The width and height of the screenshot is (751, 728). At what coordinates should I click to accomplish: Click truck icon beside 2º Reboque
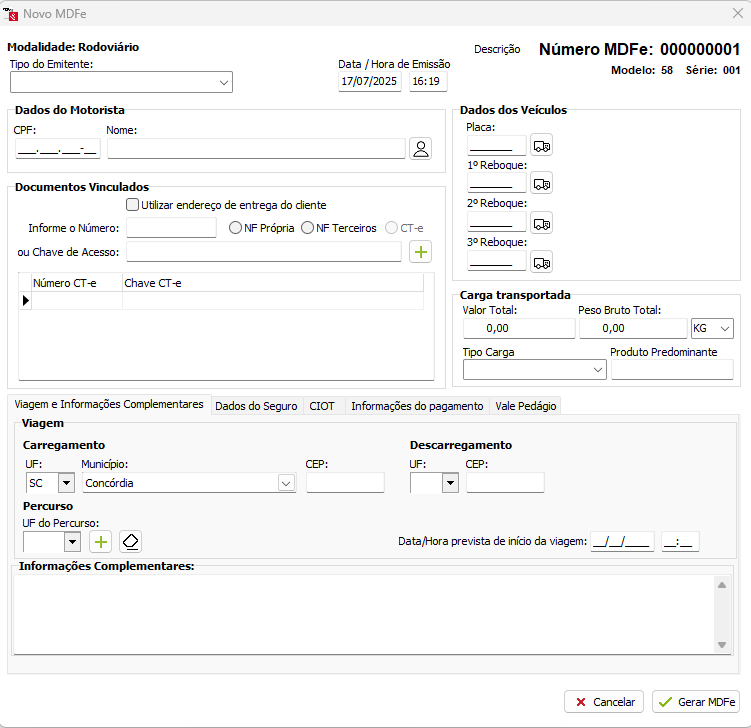click(541, 223)
